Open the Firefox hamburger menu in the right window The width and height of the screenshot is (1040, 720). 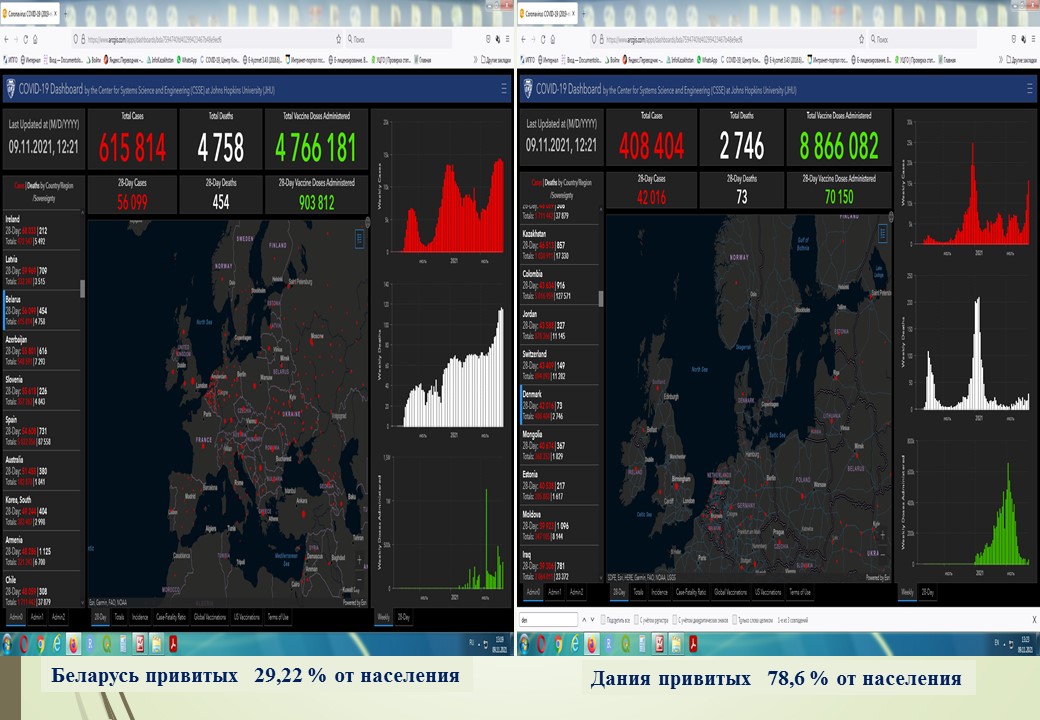pyautogui.click(x=1033, y=39)
